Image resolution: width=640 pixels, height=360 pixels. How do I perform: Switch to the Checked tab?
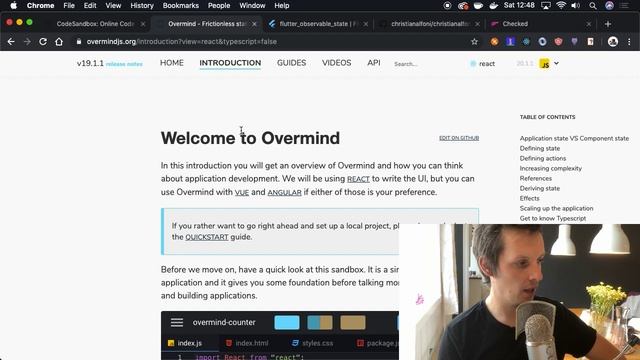(x=542, y=24)
